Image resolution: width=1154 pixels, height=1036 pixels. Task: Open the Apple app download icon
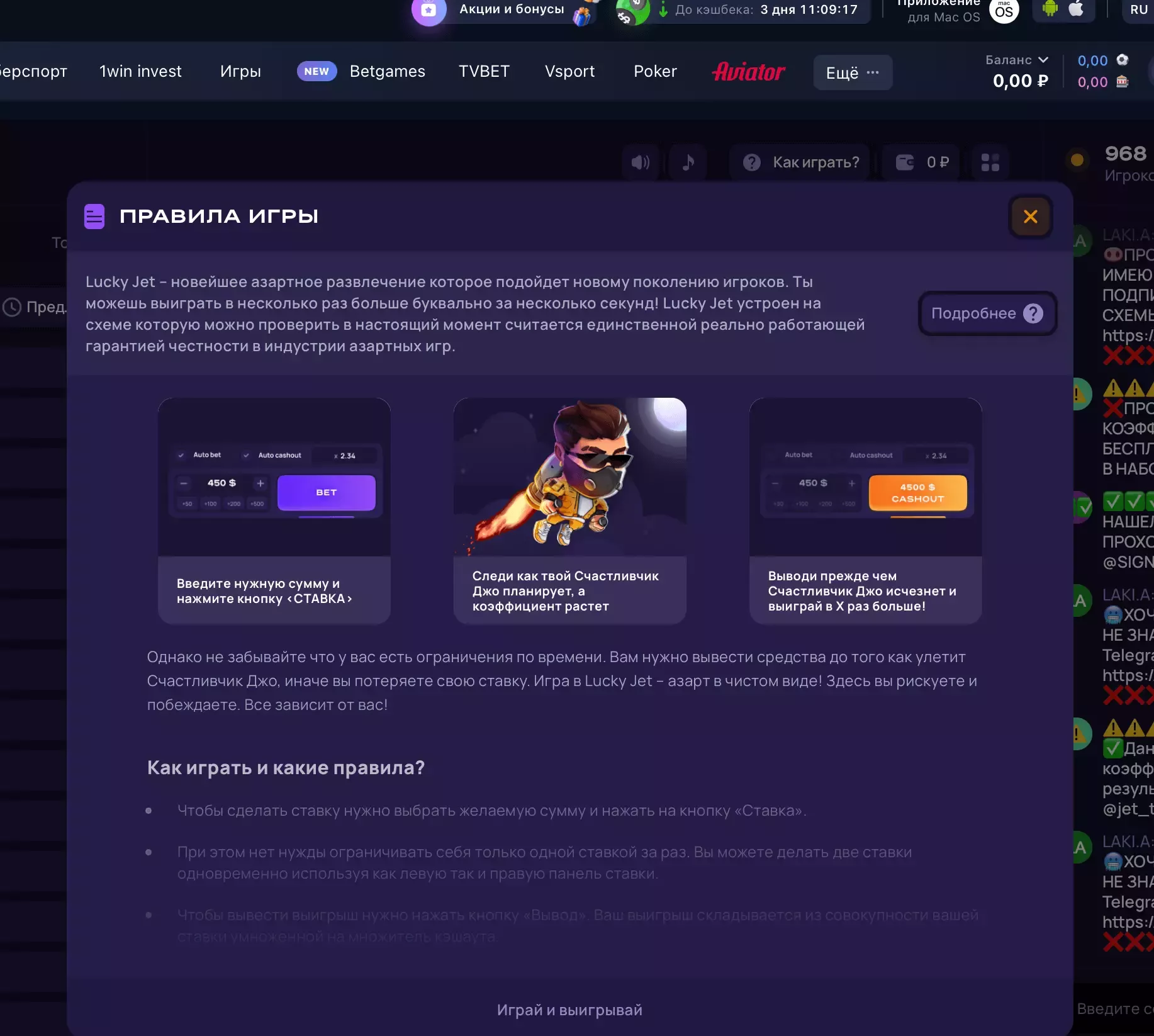pyautogui.click(x=1077, y=9)
